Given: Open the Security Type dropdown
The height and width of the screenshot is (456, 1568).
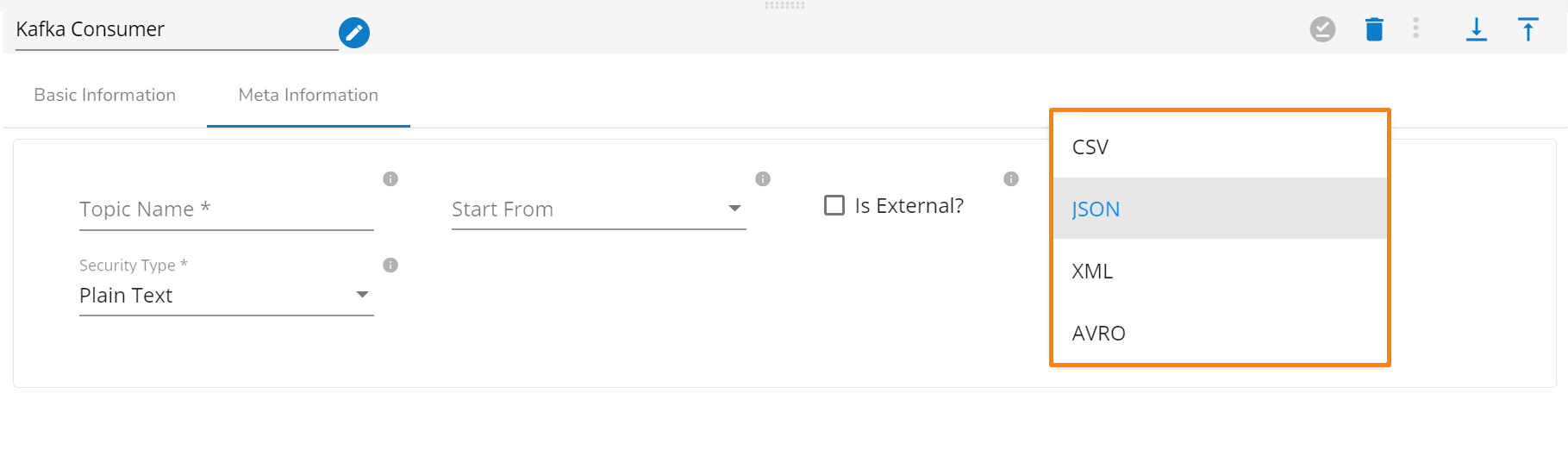Looking at the screenshot, I should 226,296.
